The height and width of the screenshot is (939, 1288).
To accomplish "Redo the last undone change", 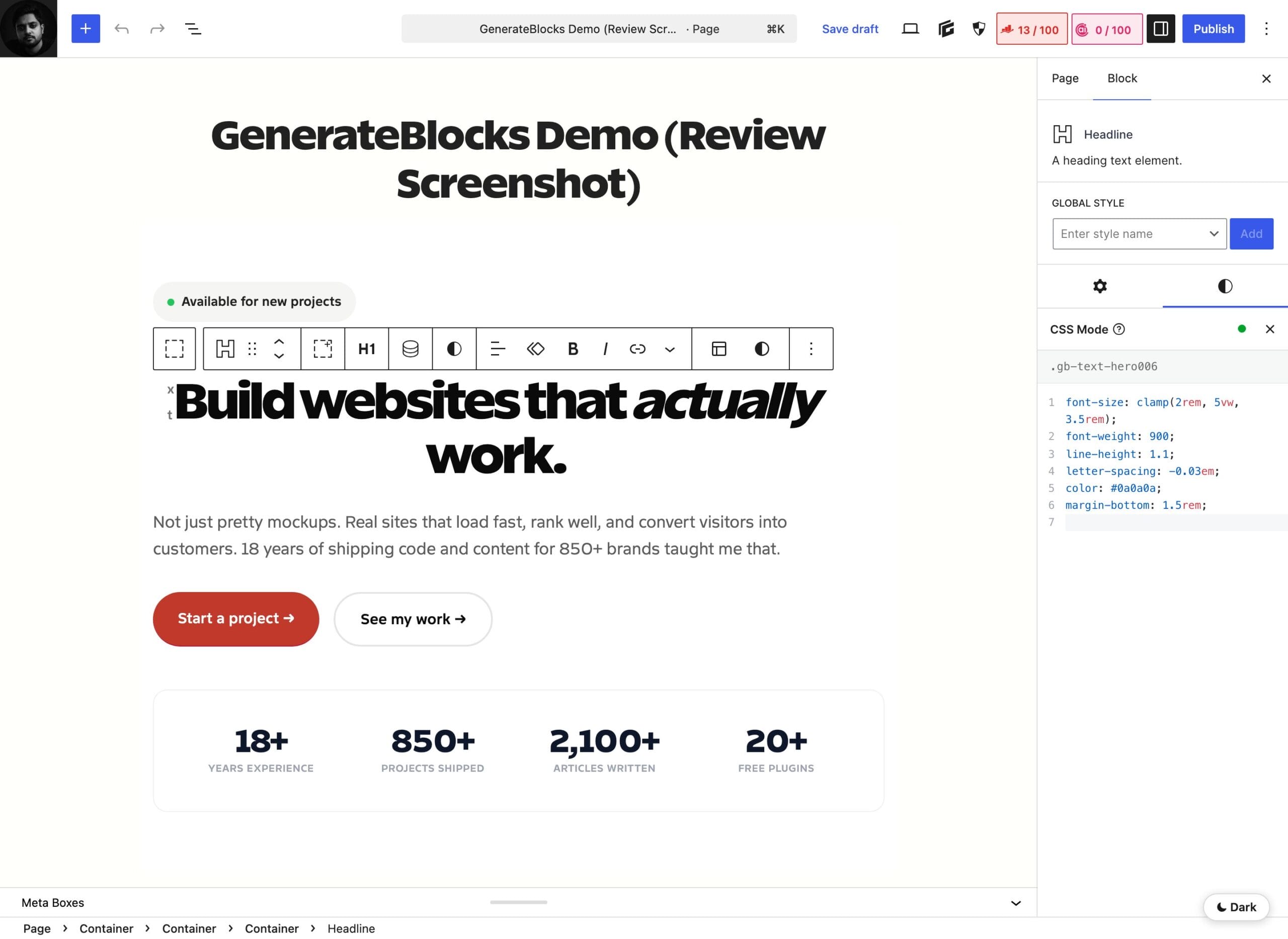I will coord(157,29).
